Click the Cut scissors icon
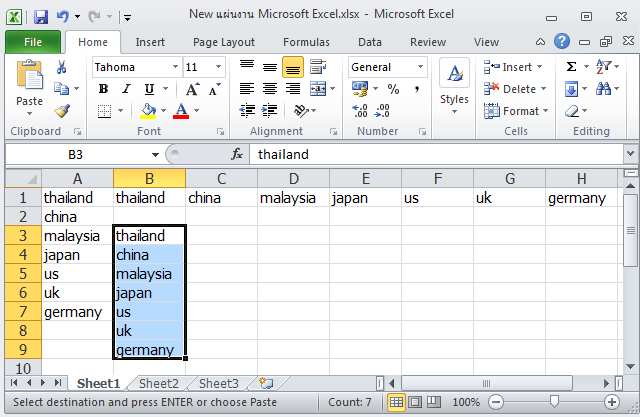 coord(61,67)
